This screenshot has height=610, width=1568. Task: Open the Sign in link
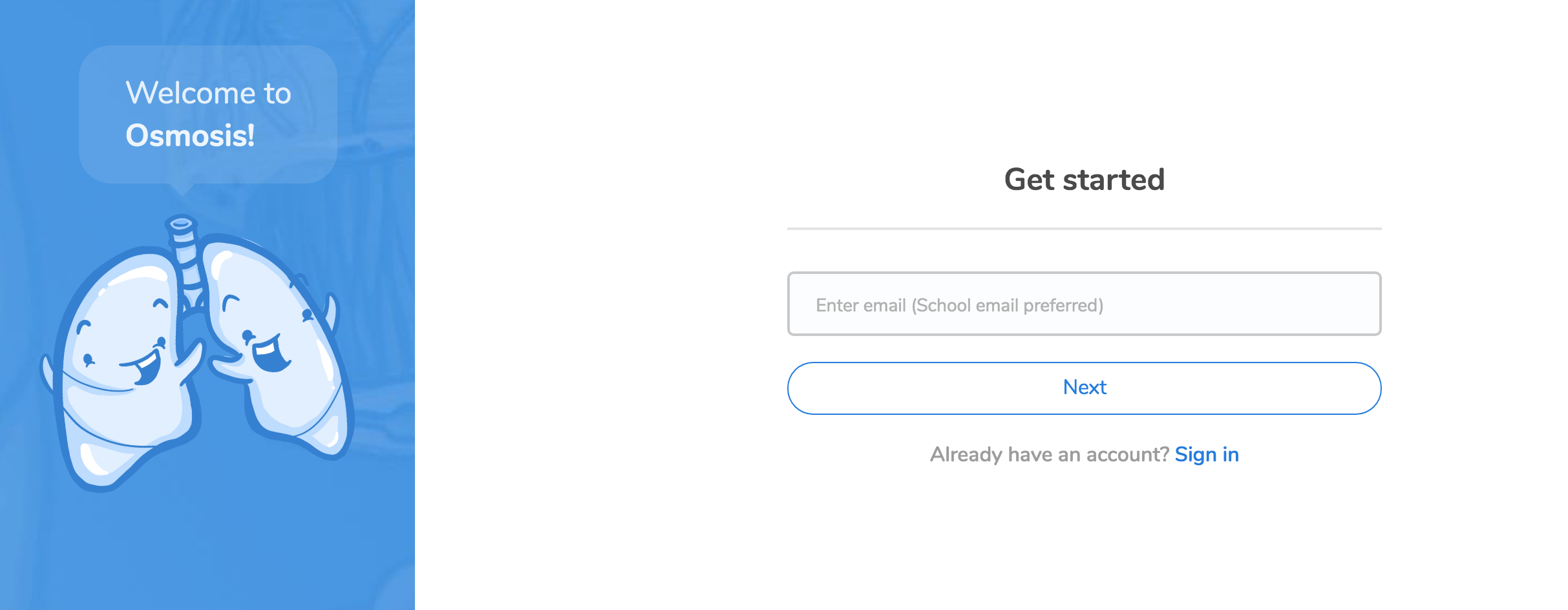click(1206, 454)
